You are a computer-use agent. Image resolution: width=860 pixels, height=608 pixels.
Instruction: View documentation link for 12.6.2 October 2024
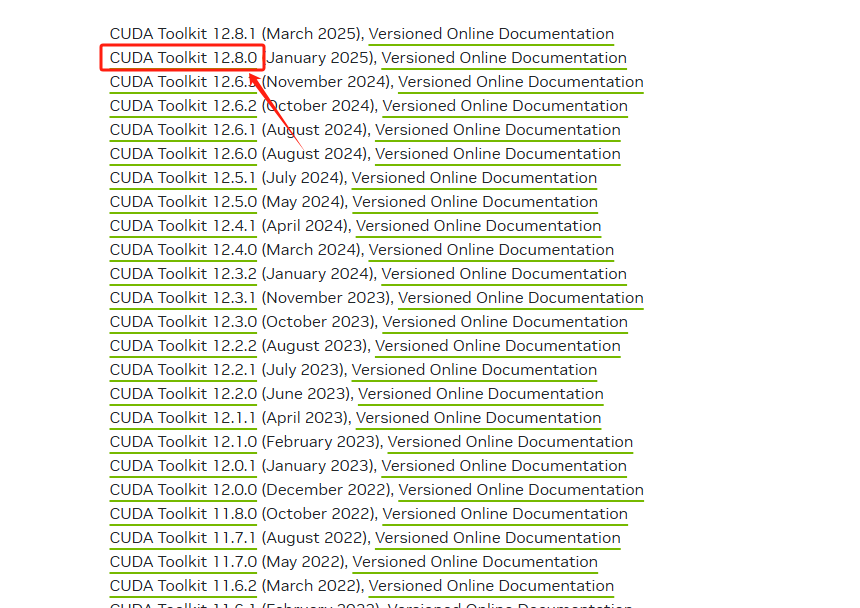point(505,106)
